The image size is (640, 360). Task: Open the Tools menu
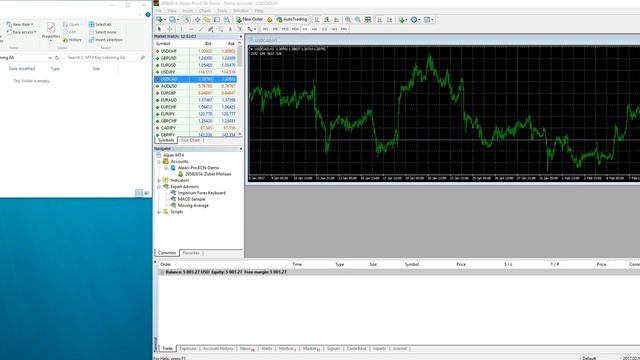222,11
